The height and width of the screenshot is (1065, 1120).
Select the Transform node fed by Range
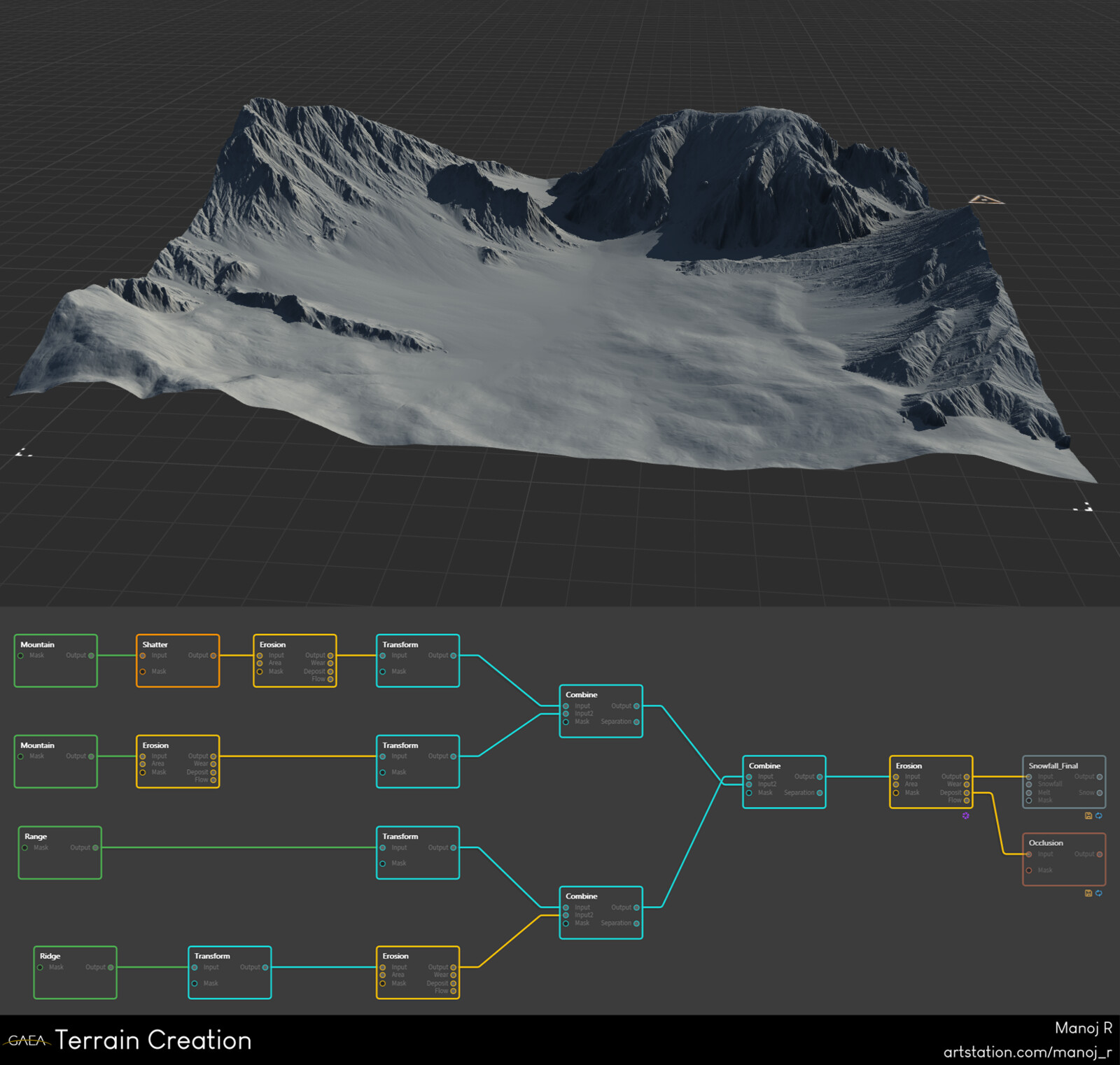pos(418,853)
